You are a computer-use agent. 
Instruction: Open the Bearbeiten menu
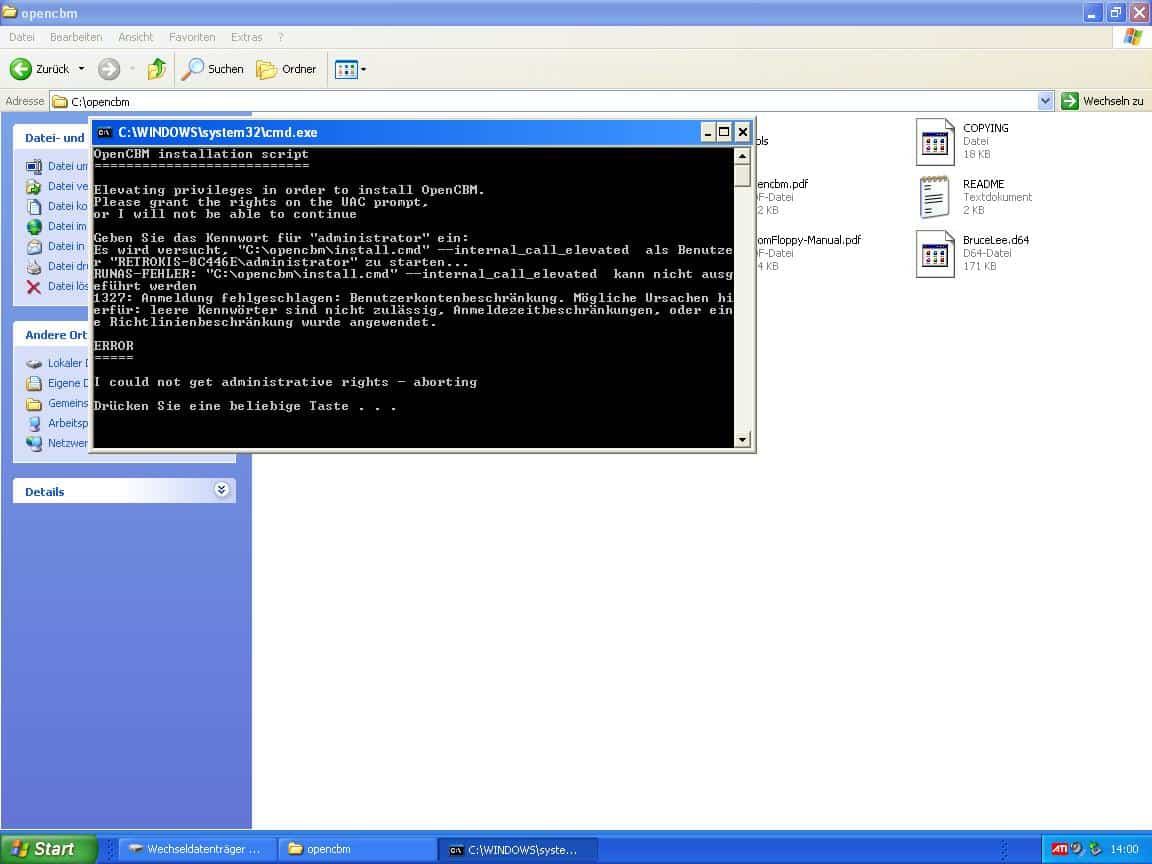(x=76, y=37)
